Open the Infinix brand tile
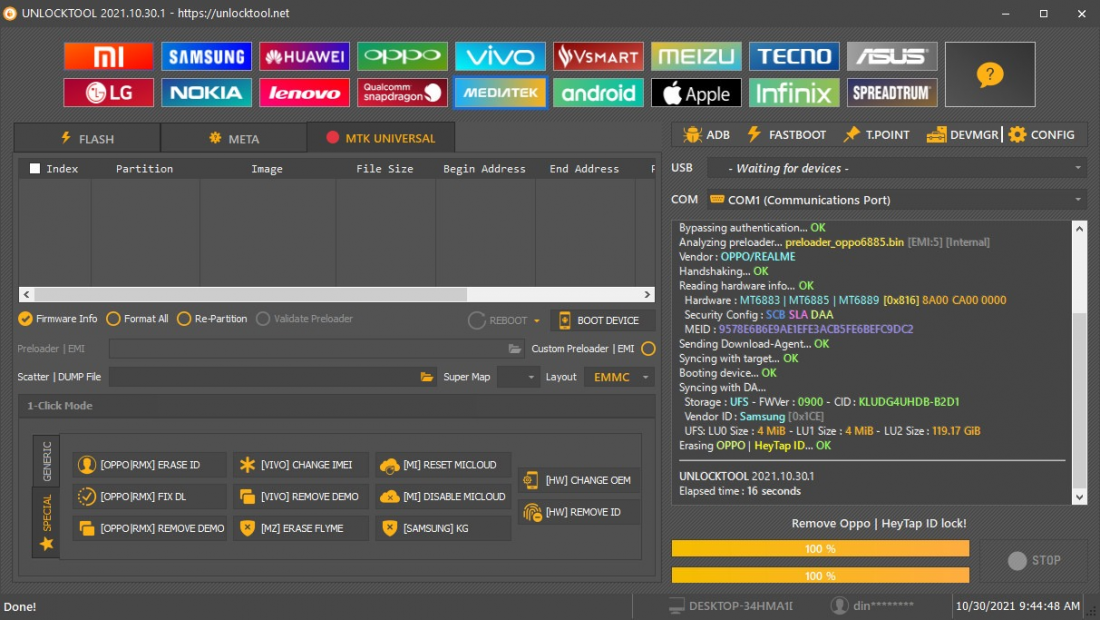The height and width of the screenshot is (620, 1100). pyautogui.click(x=794, y=93)
